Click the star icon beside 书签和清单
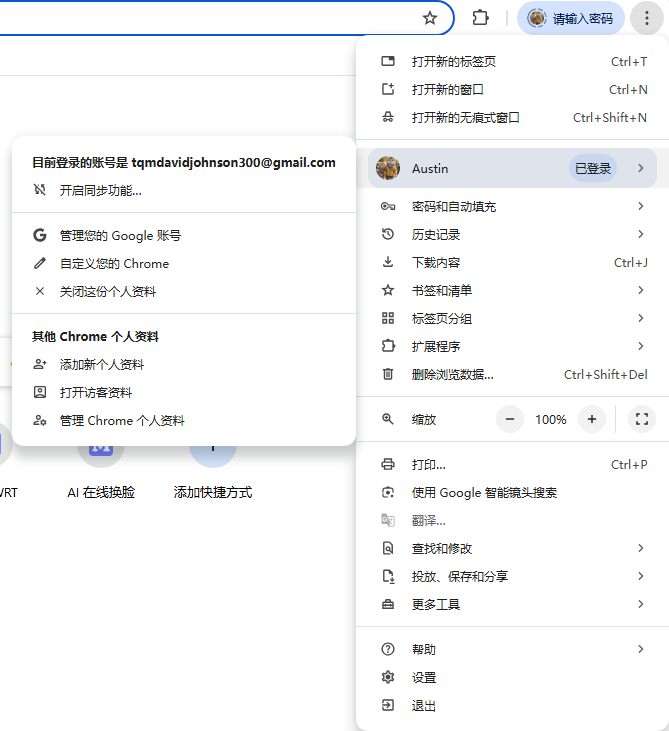 tap(388, 290)
